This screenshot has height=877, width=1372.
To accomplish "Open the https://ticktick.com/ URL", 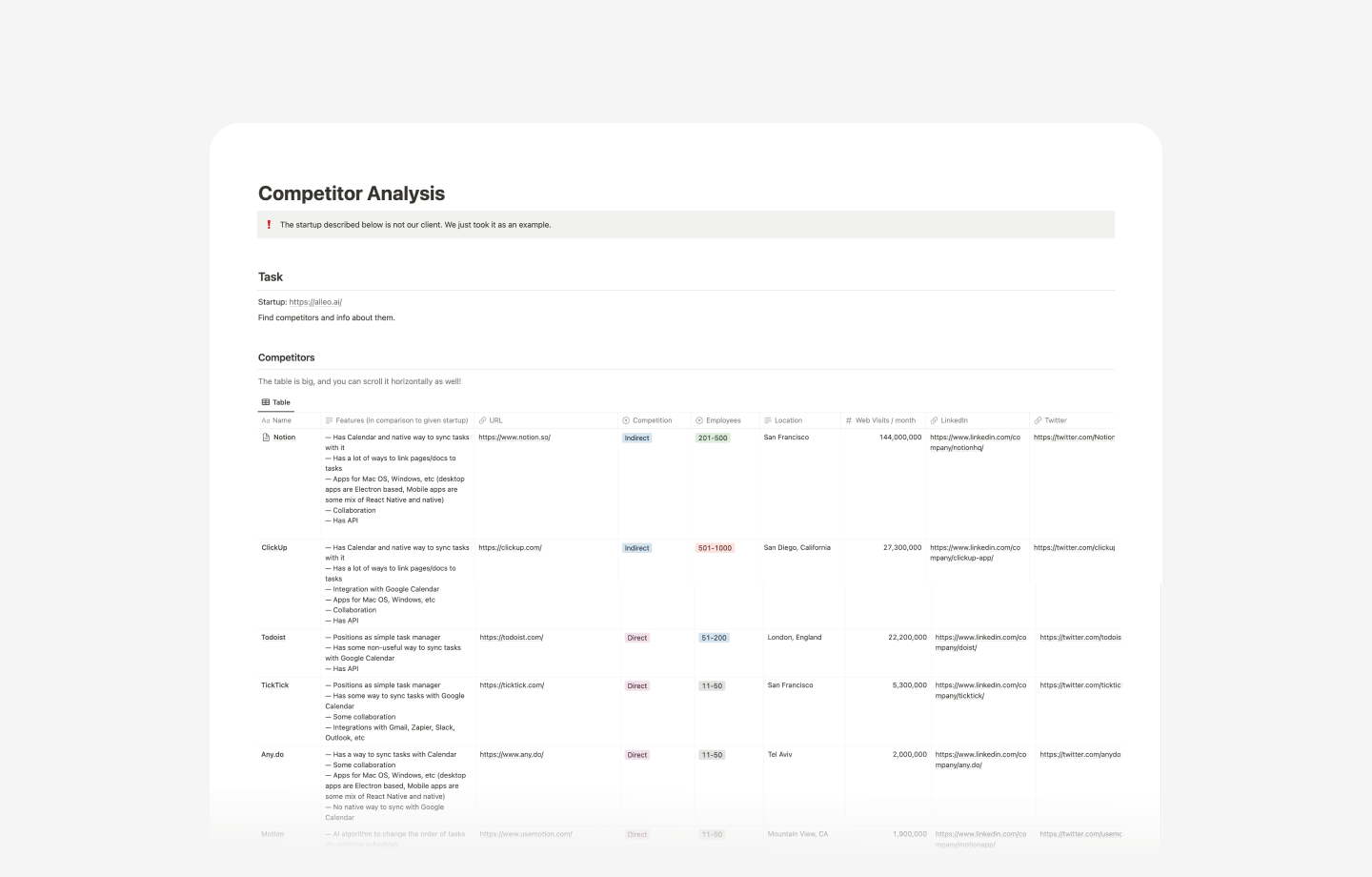I will click(513, 685).
